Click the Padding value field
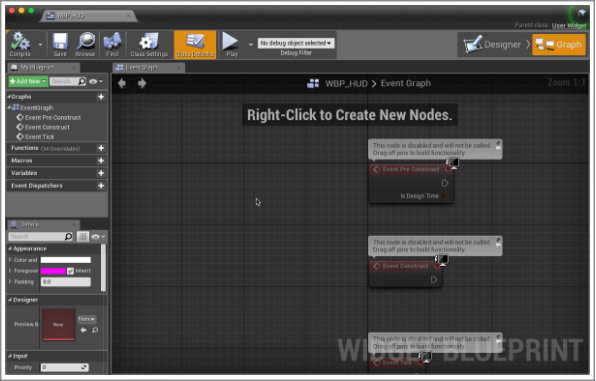This screenshot has height=381, width=596. click(66, 282)
